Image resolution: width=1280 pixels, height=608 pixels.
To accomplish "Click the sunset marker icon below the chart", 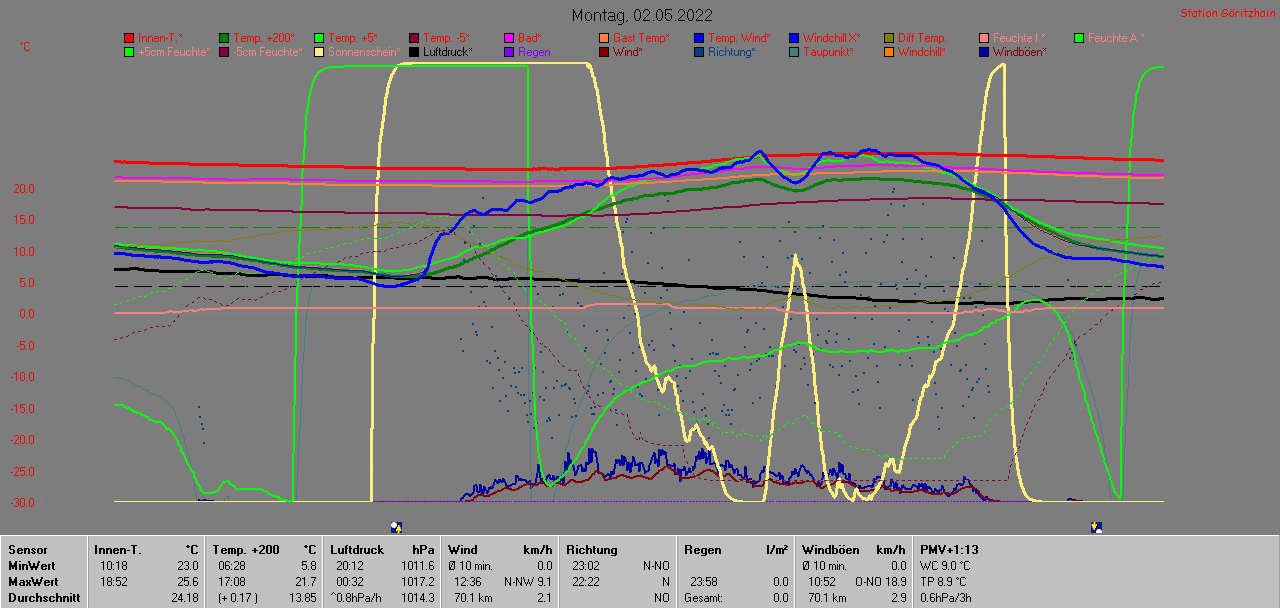I will [1097, 527].
